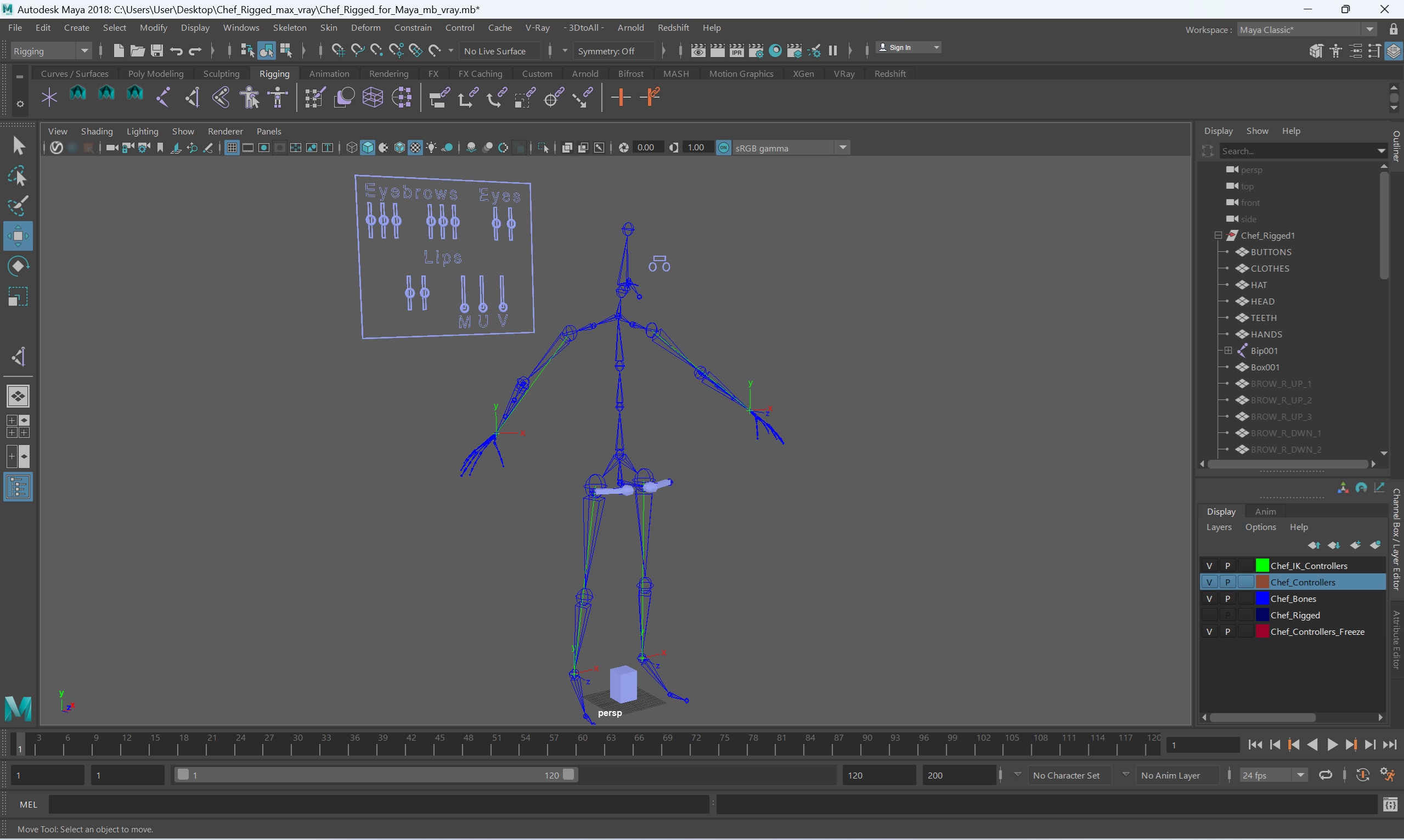
Task: Toggle visibility V of Chef_Bones layer
Action: click(1209, 598)
